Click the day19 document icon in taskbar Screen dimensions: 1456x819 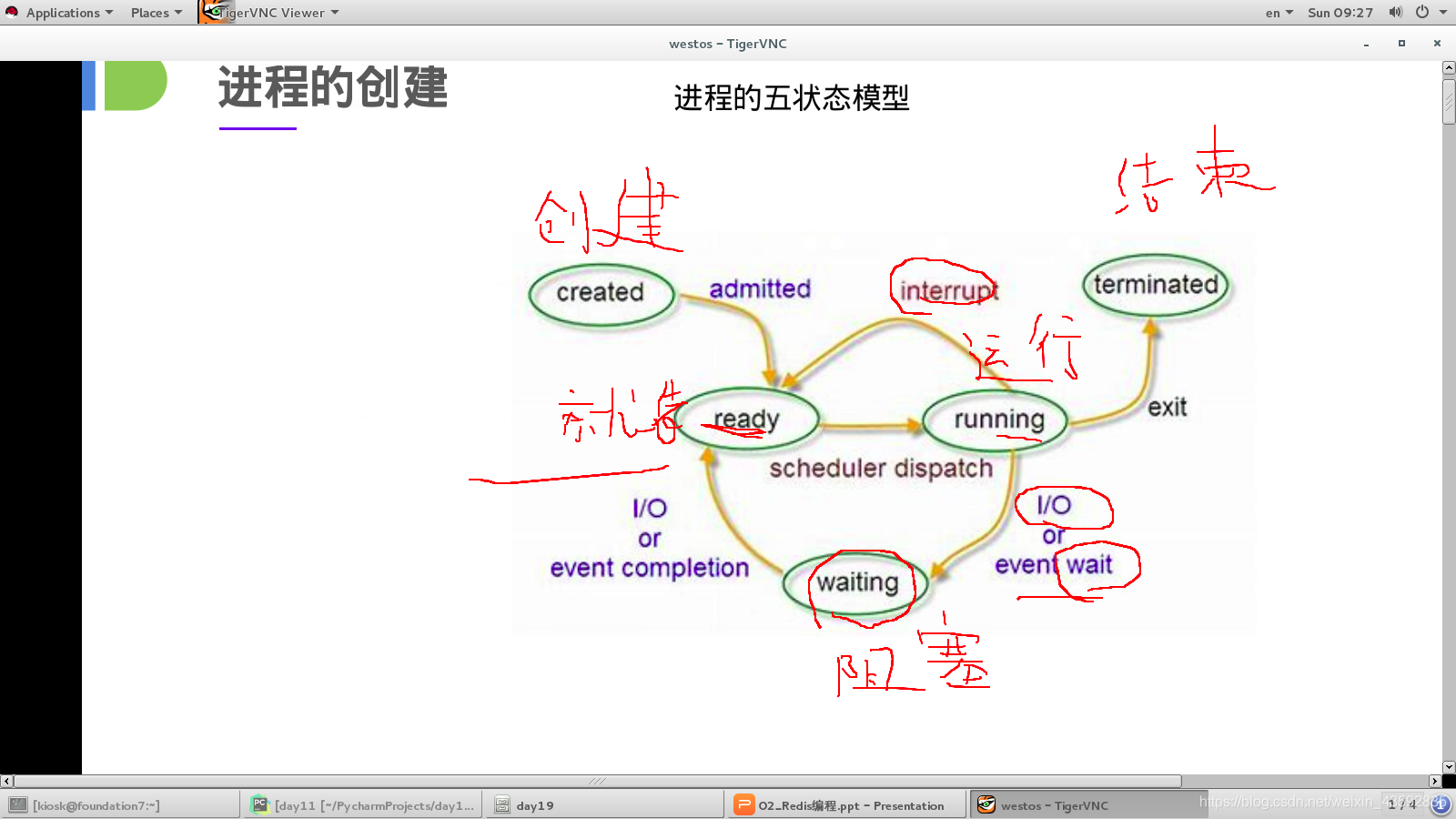(x=502, y=805)
